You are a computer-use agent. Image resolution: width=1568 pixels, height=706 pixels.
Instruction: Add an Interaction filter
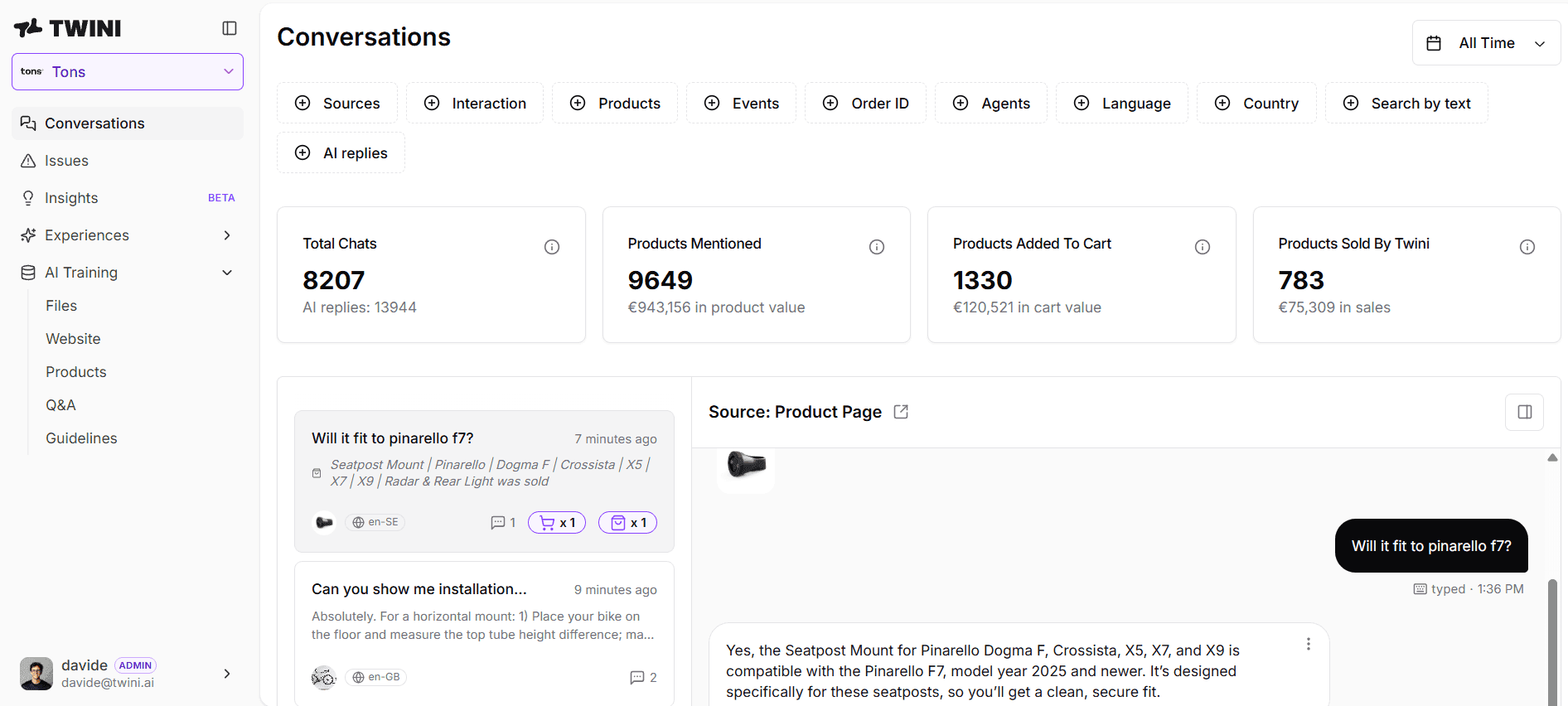475,104
